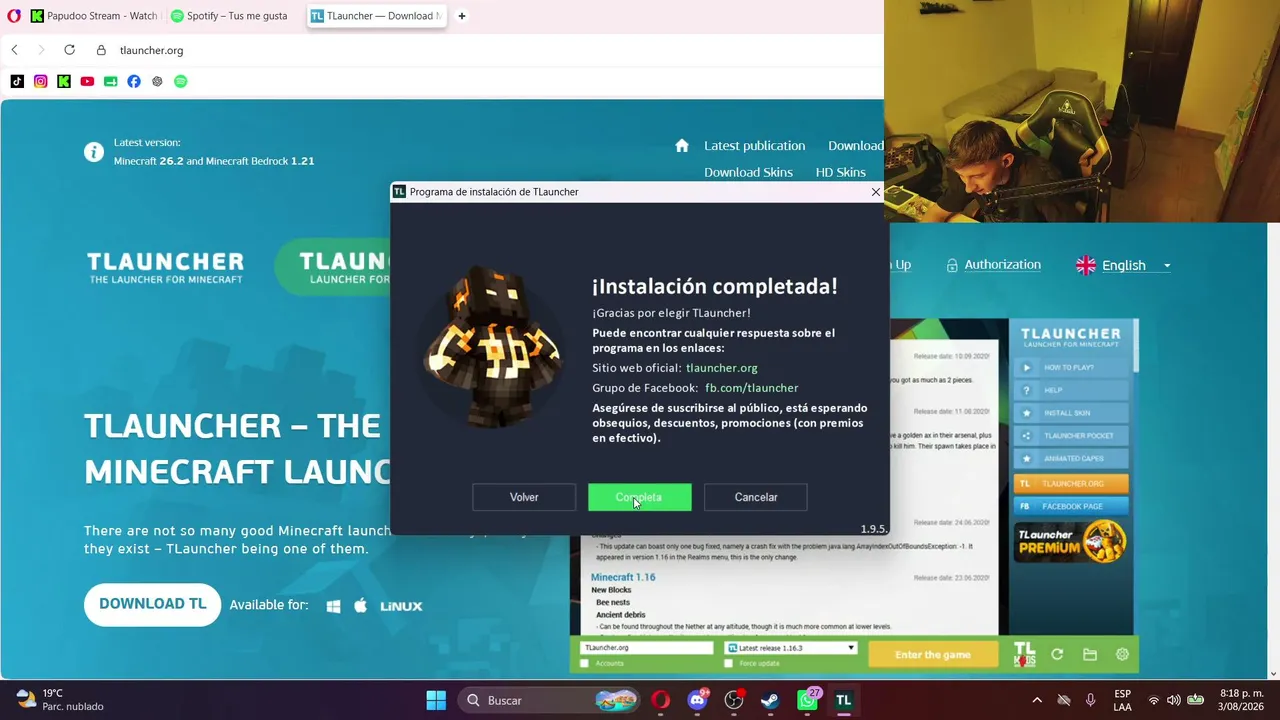Click the folder icon in launcher preview
The image size is (1280, 720).
[1090, 655]
